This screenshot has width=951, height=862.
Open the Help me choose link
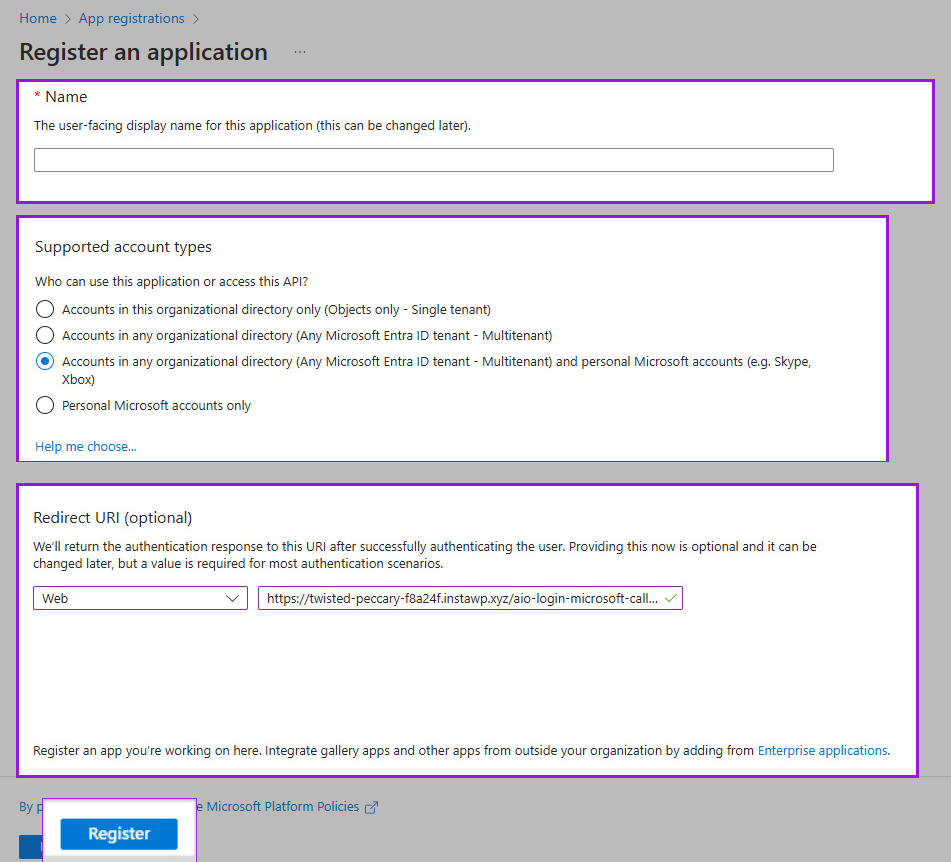click(86, 446)
